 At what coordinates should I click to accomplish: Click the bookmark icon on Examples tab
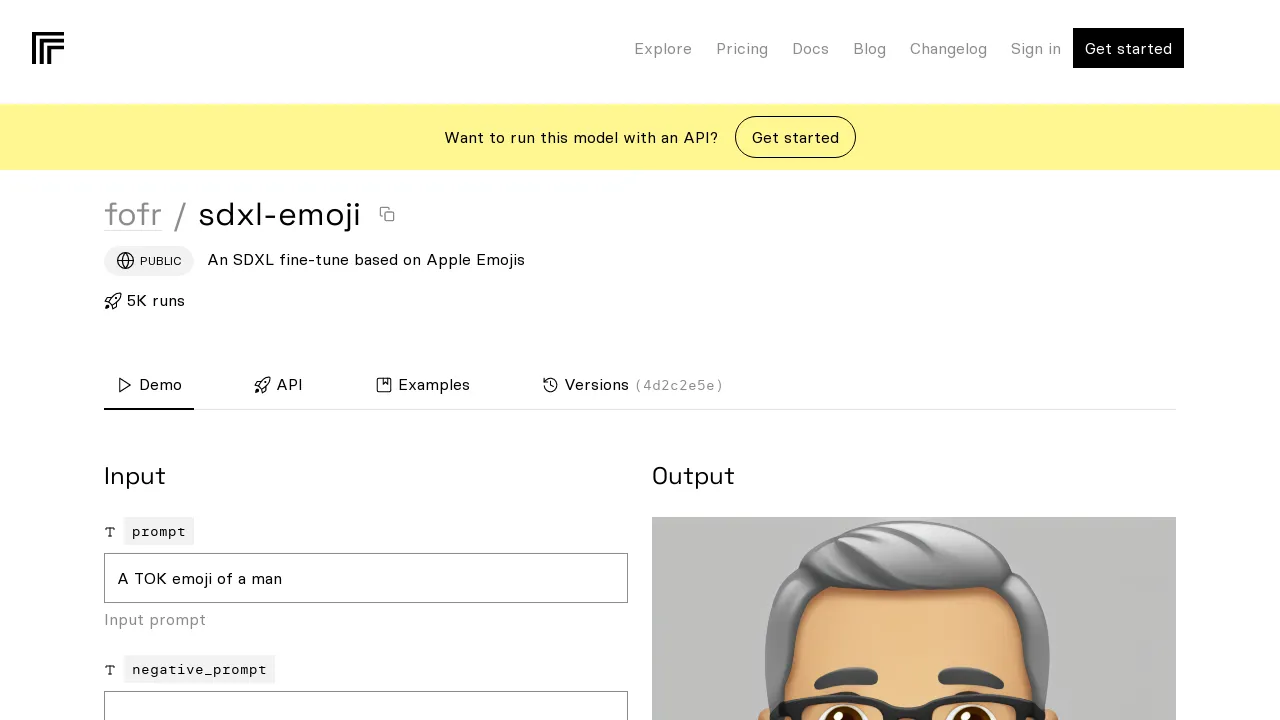pos(384,385)
